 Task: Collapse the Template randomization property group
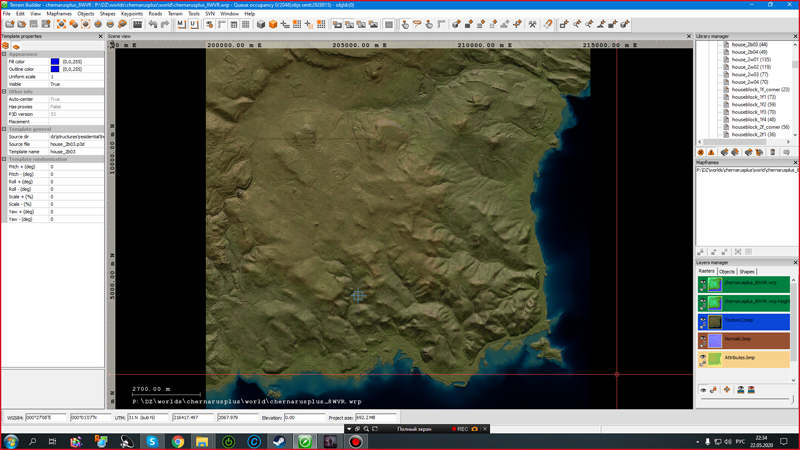pos(4,159)
